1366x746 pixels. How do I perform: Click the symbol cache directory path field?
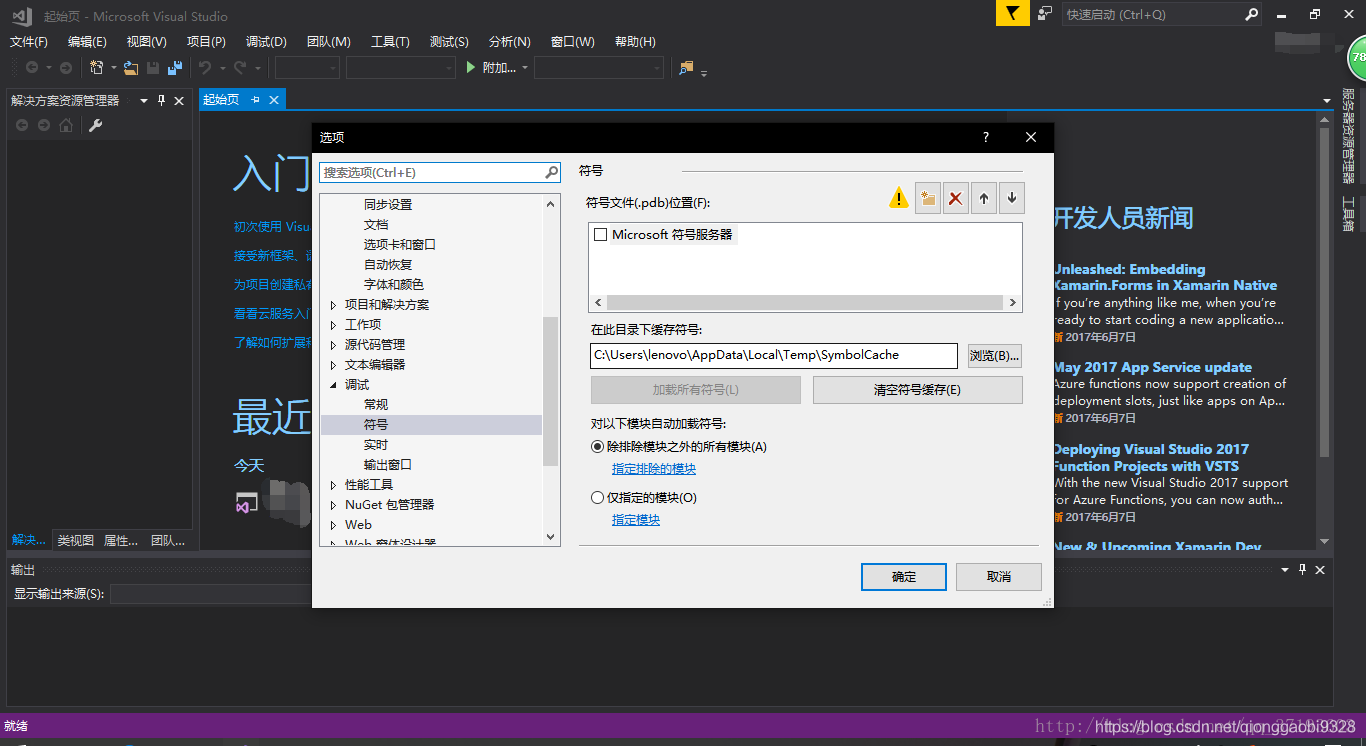click(774, 355)
